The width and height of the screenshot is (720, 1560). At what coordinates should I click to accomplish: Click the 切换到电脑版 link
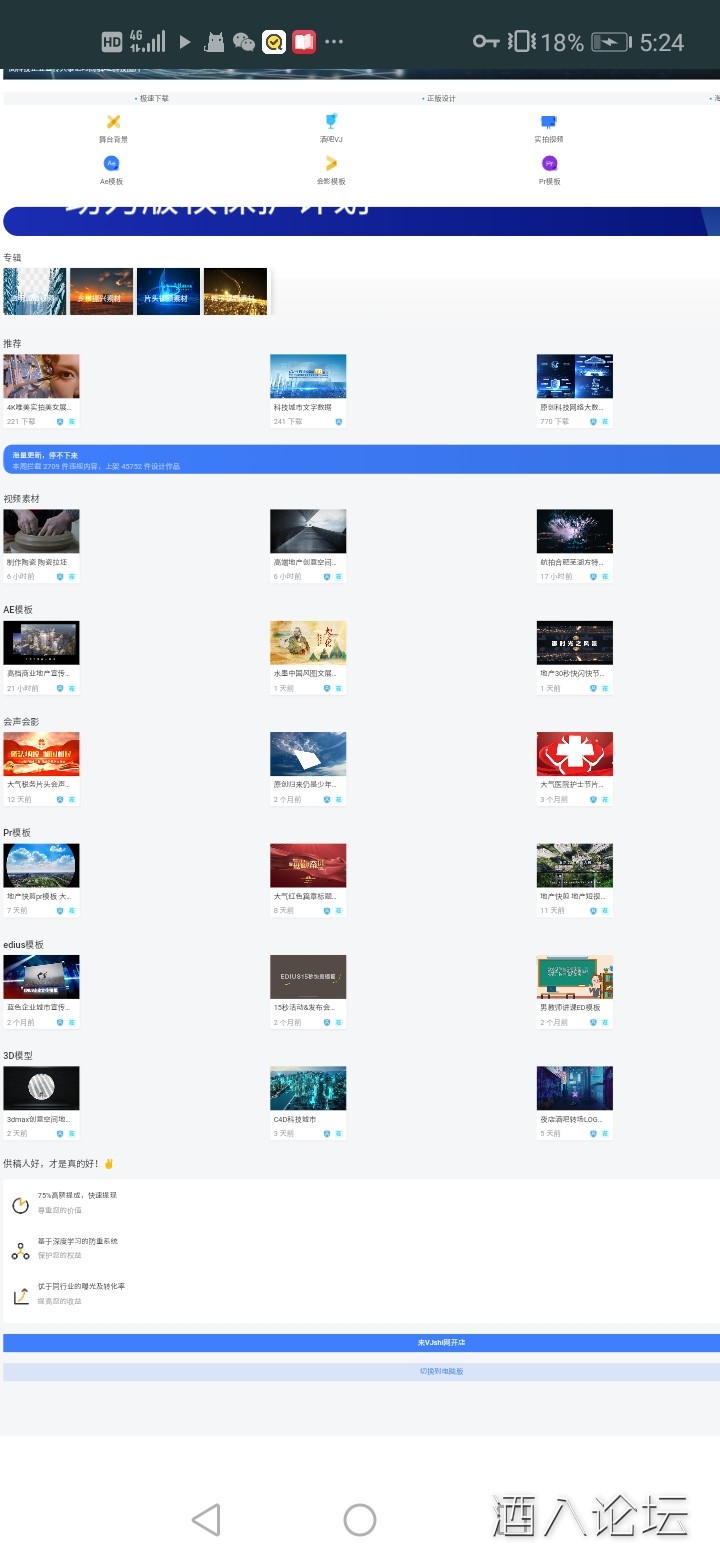click(x=360, y=1371)
